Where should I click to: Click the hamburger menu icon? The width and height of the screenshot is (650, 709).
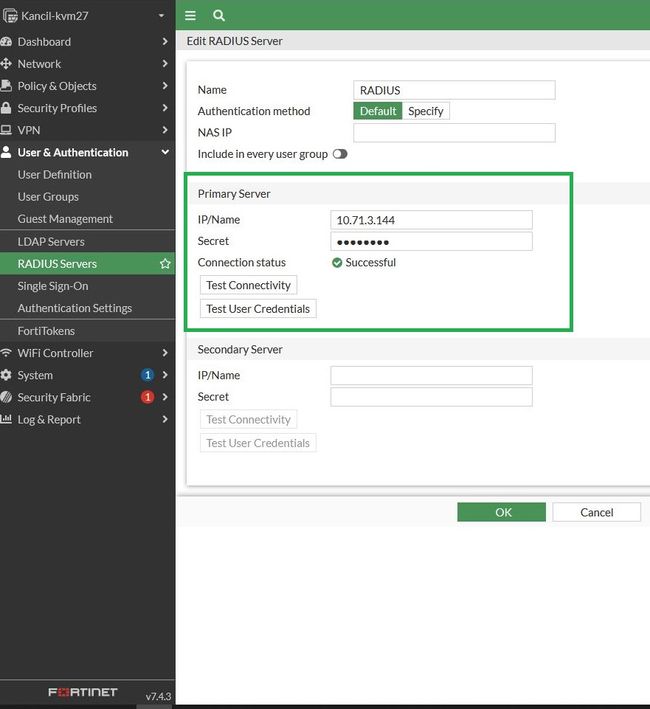191,15
